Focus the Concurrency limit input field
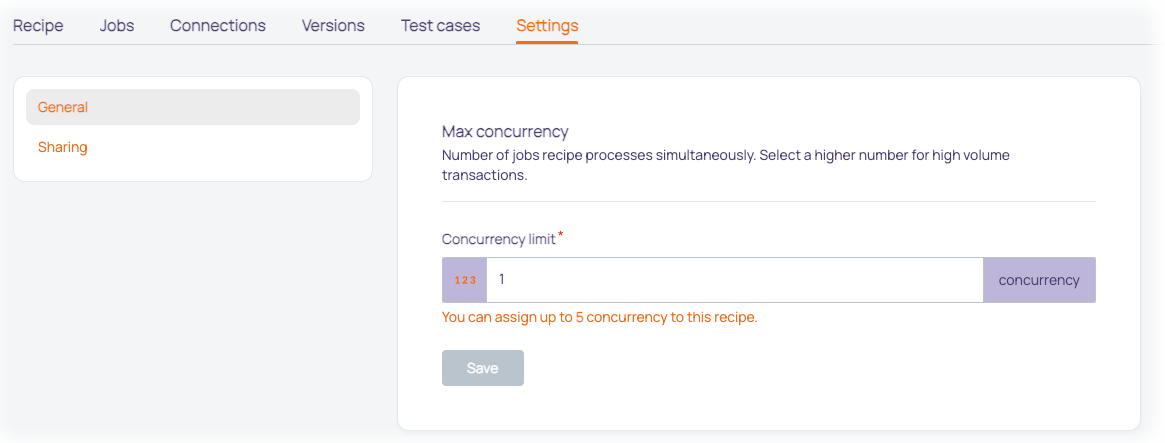The width and height of the screenshot is (1165, 443). pyautogui.click(x=735, y=280)
